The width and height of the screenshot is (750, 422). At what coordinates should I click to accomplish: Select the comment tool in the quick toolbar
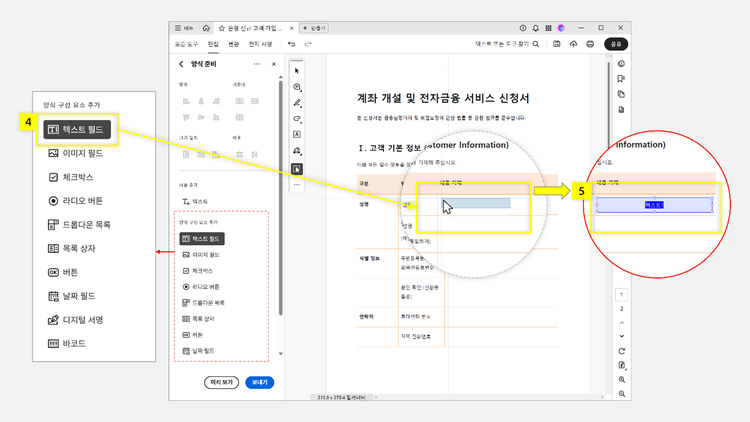(x=297, y=87)
